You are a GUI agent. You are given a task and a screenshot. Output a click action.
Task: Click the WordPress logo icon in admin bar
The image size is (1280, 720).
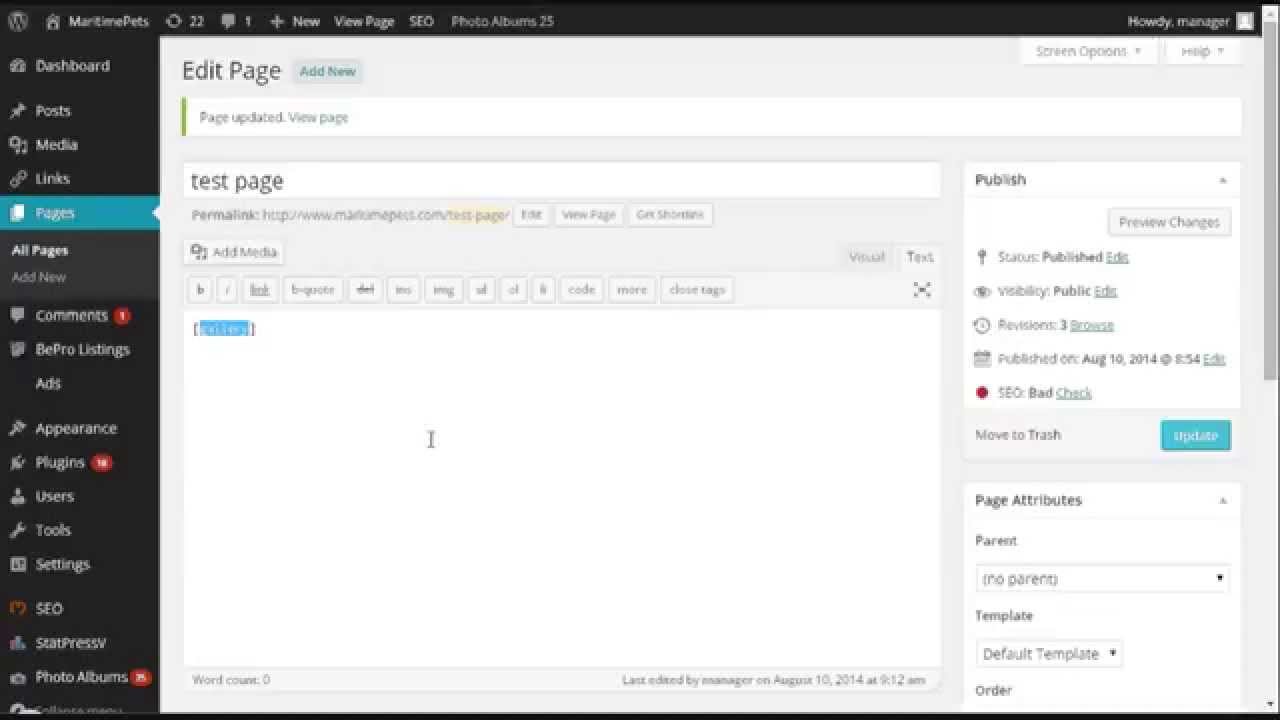pyautogui.click(x=17, y=21)
